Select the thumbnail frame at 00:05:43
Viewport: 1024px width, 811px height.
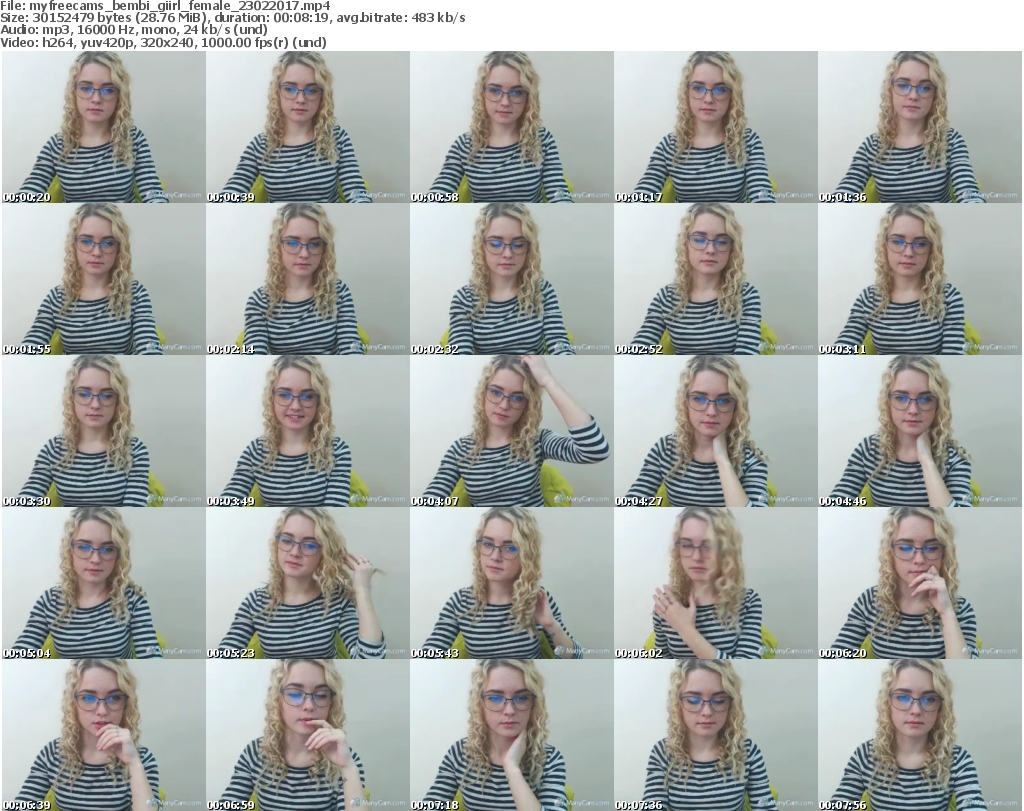(511, 583)
